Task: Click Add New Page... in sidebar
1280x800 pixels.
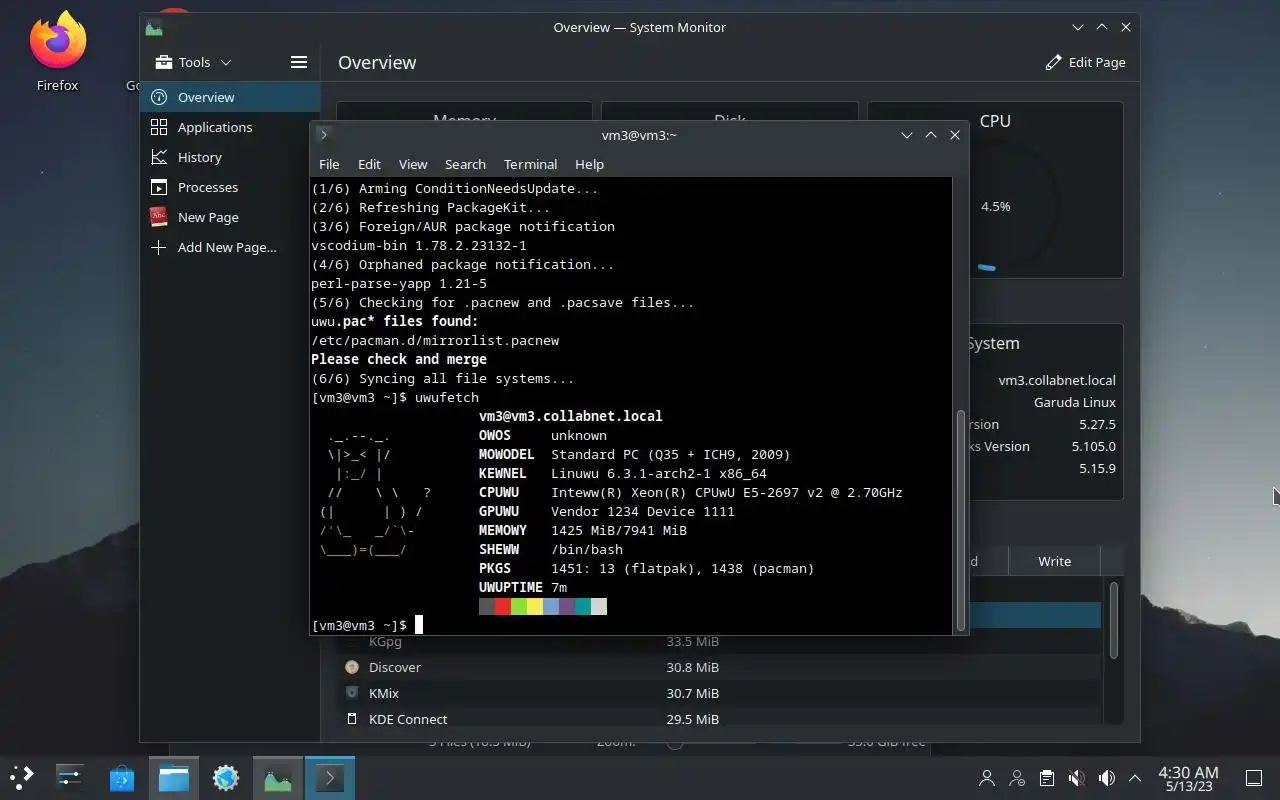Action: tap(230, 247)
